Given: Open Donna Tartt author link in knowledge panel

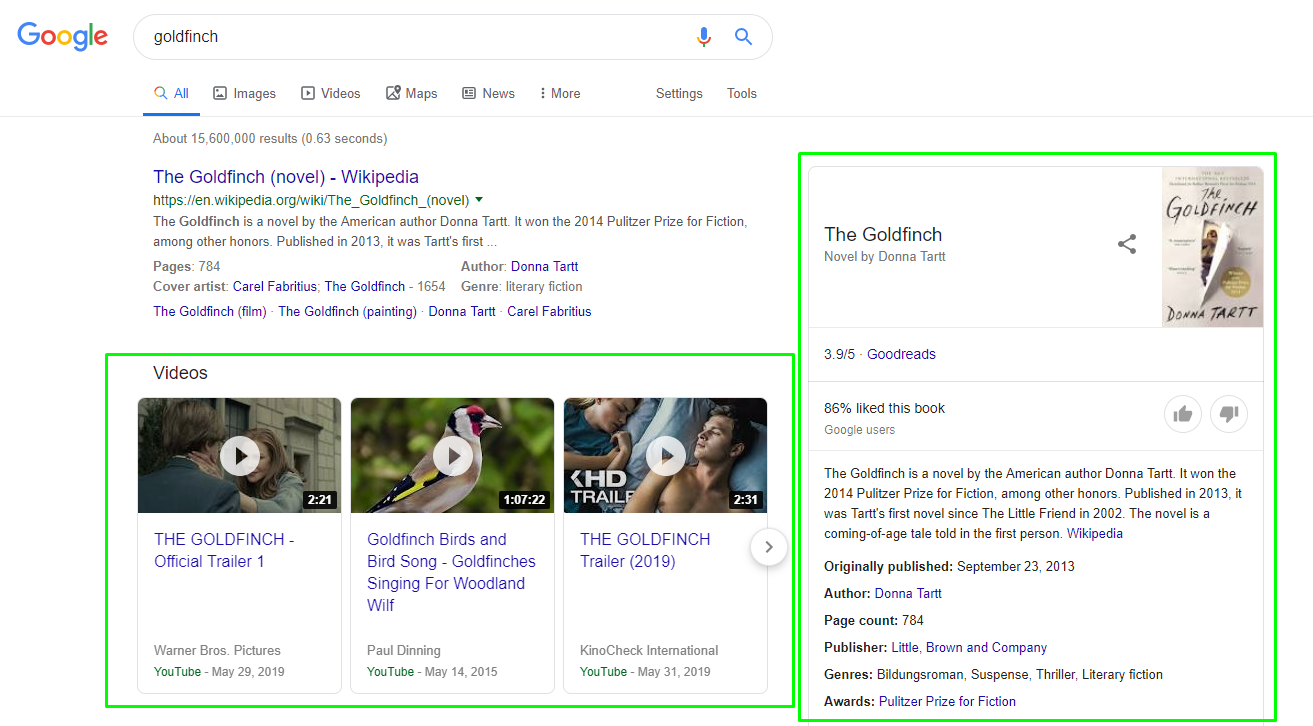Looking at the screenshot, I should [908, 593].
